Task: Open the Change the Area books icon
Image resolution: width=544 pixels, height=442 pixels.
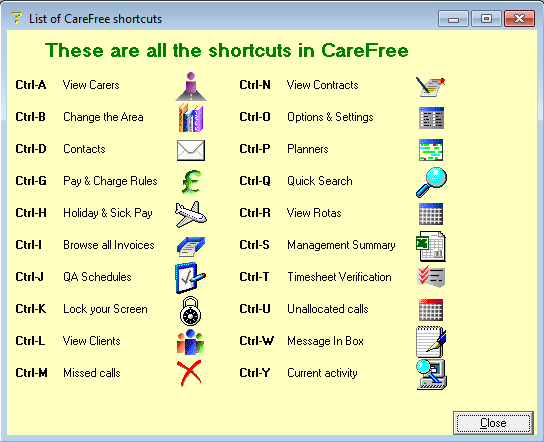Action: [191, 118]
